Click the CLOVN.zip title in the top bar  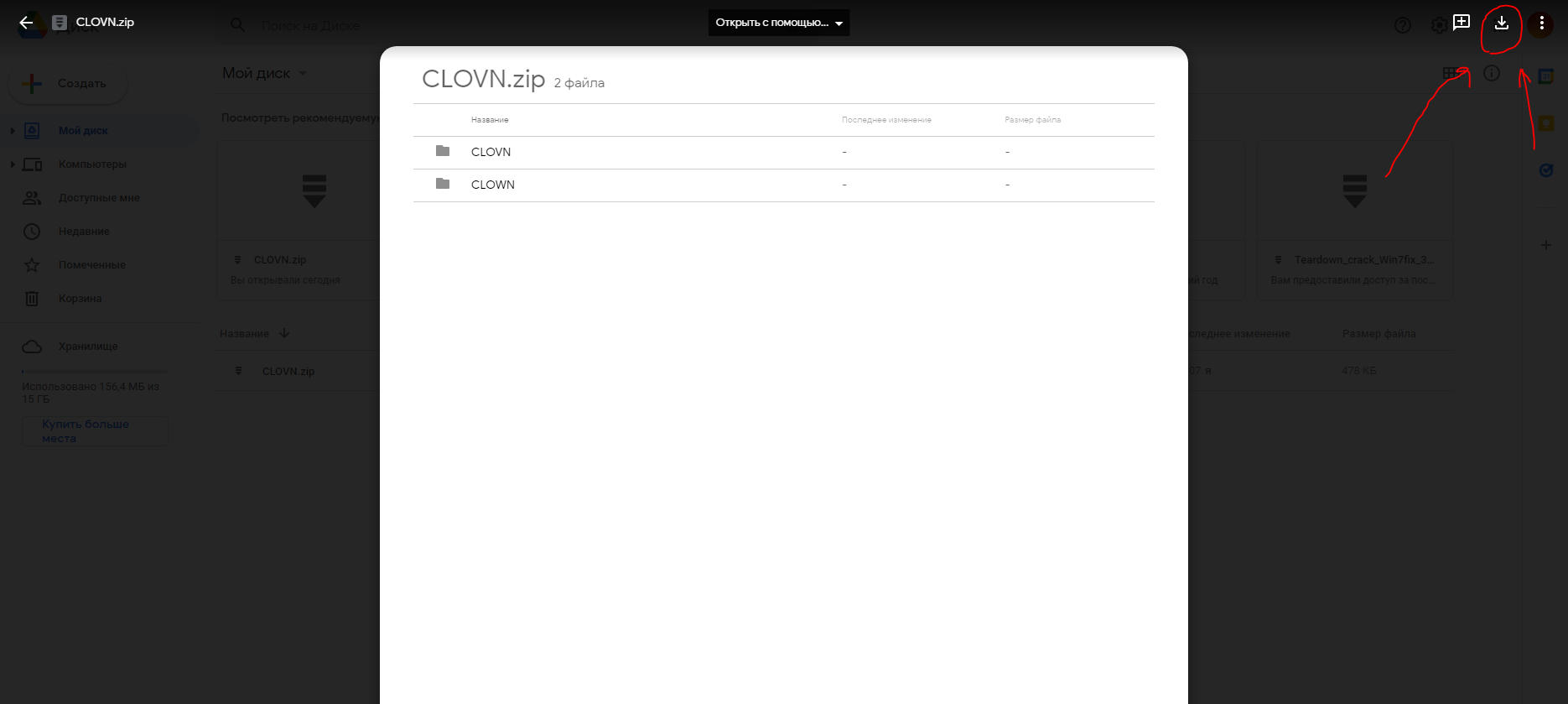[x=105, y=23]
